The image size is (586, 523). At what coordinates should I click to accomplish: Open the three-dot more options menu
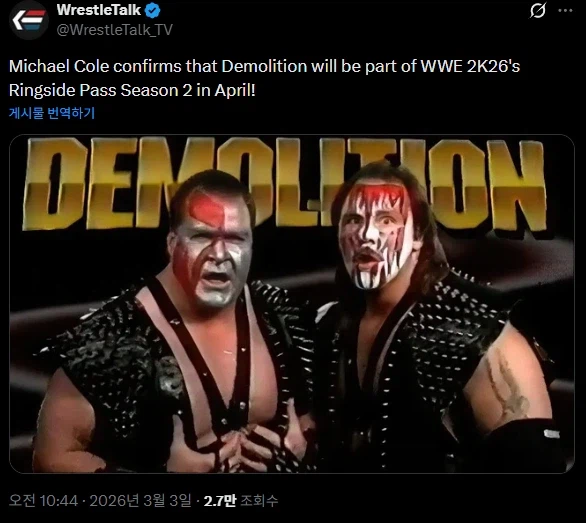pos(565,10)
